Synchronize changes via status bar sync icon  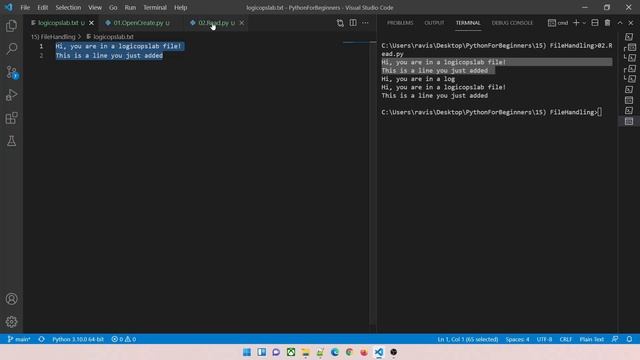pos(42,339)
